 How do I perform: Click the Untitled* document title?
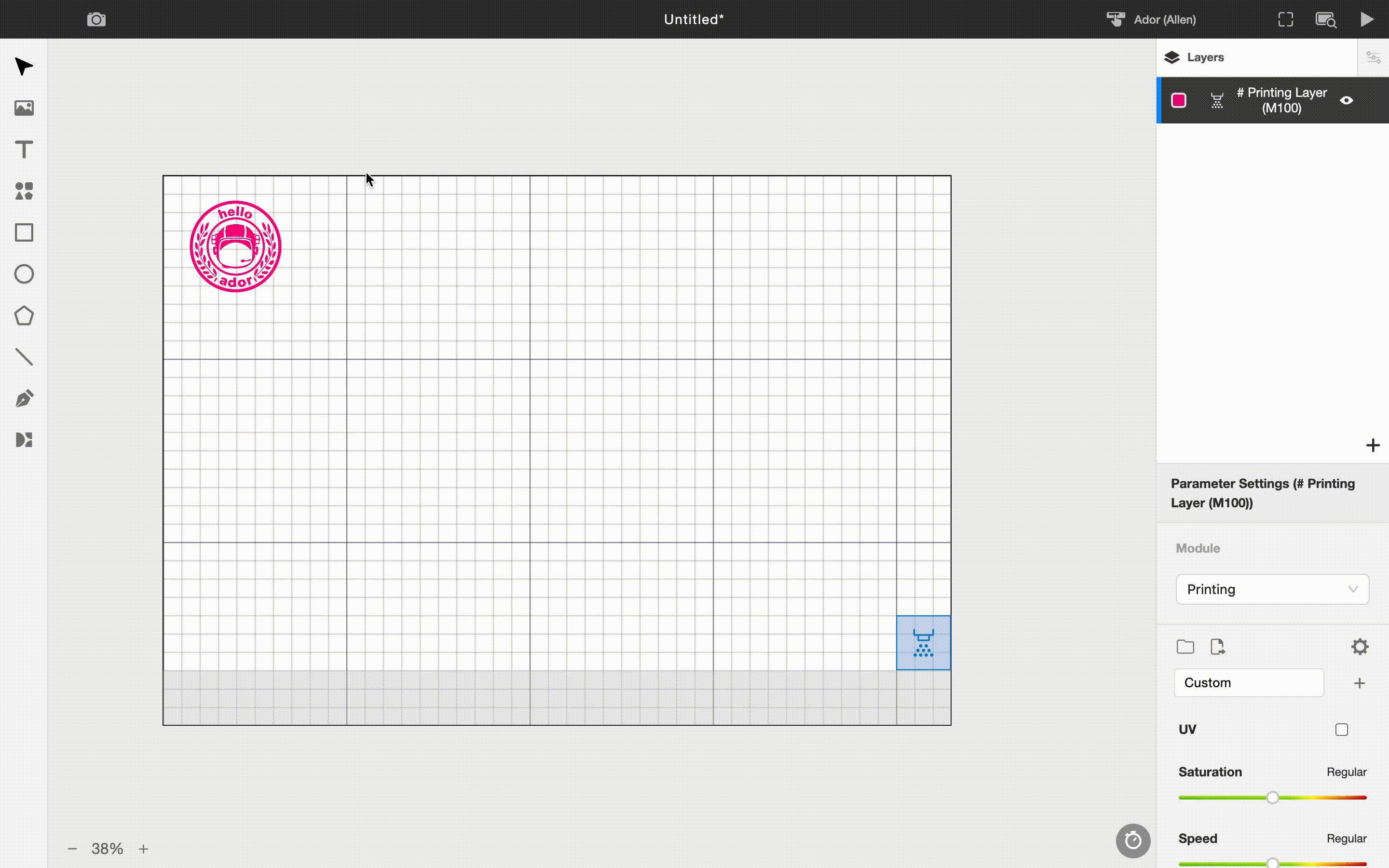click(x=694, y=19)
